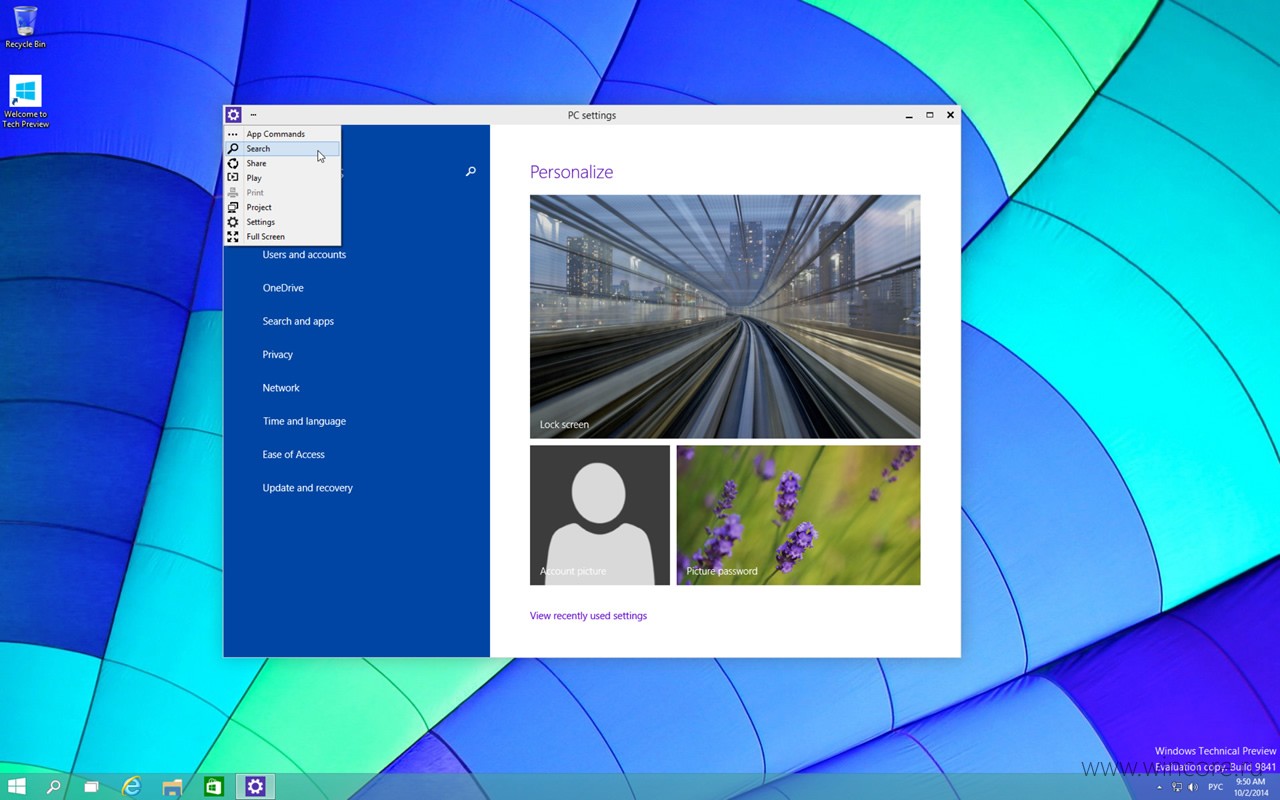This screenshot has height=800, width=1280.
Task: Select Share from the app menu
Action: (x=282, y=163)
